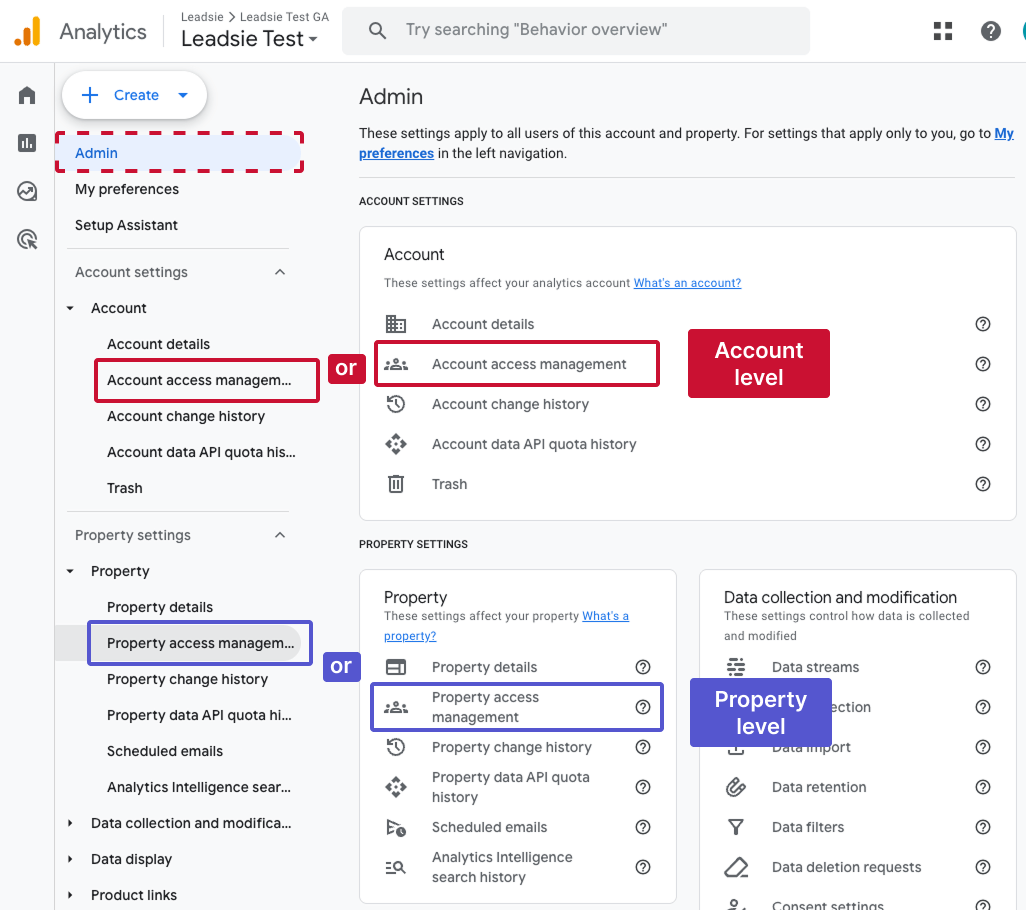Click help icon for Data streams row
Viewport: 1026px width, 910px height.
[982, 667]
